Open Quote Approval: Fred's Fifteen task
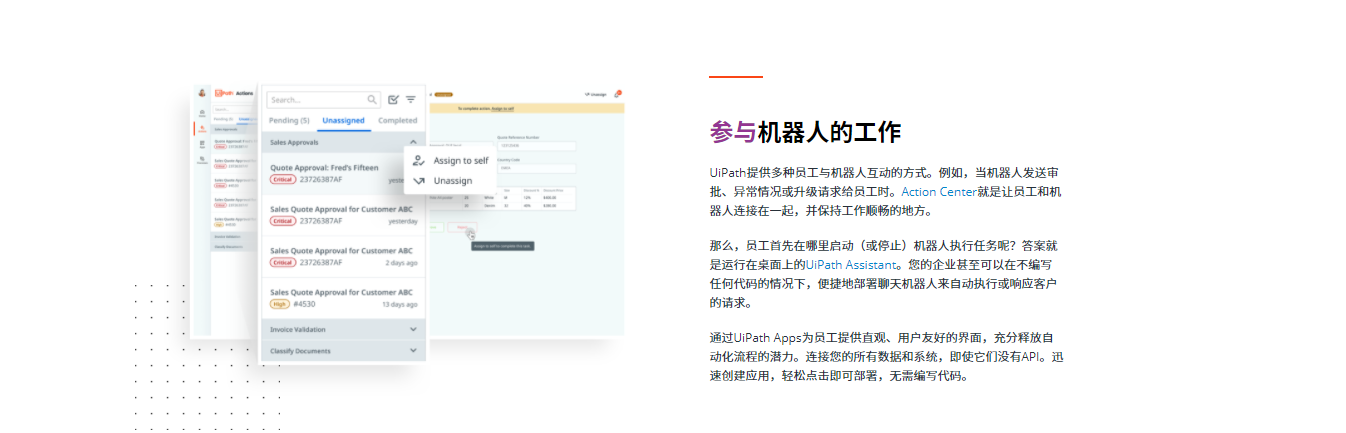 (343, 173)
